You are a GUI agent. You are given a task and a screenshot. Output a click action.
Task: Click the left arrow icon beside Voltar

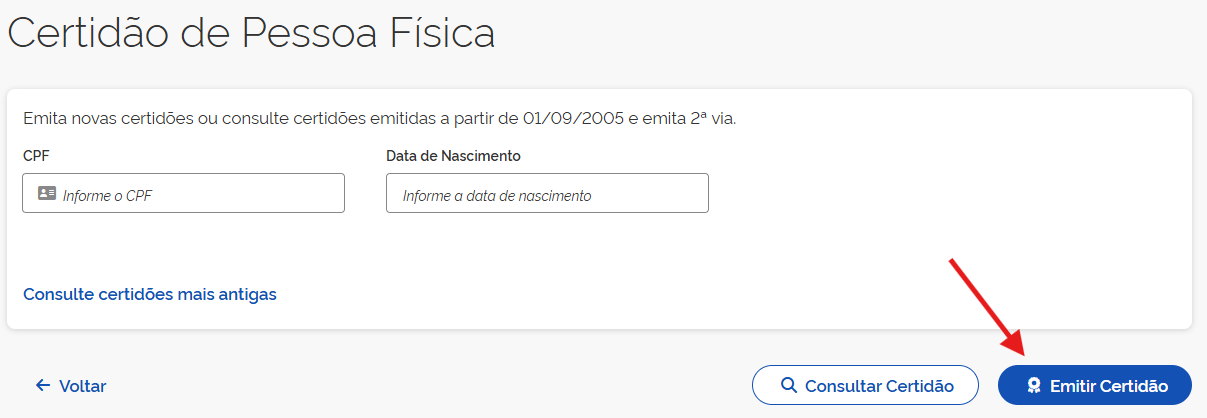pyautogui.click(x=42, y=386)
